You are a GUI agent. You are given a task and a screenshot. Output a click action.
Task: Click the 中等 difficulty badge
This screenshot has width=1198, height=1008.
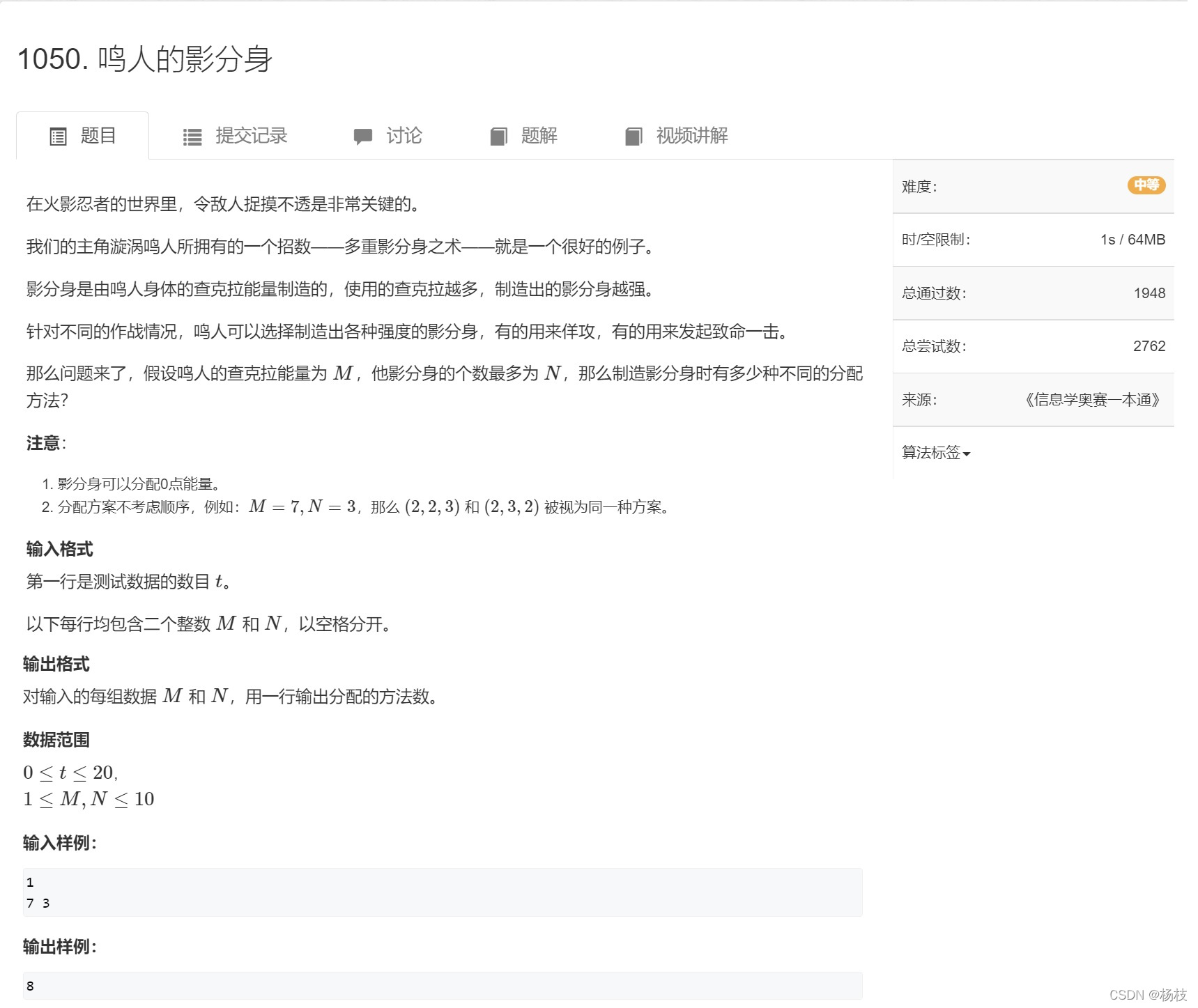coord(1146,185)
